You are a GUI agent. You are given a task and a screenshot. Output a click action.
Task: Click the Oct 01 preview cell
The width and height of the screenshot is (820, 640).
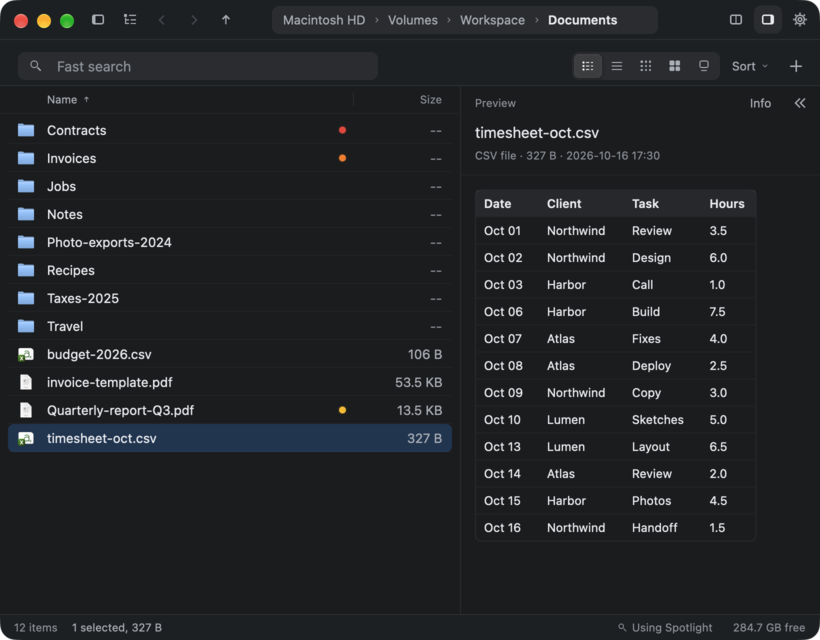tap(502, 231)
